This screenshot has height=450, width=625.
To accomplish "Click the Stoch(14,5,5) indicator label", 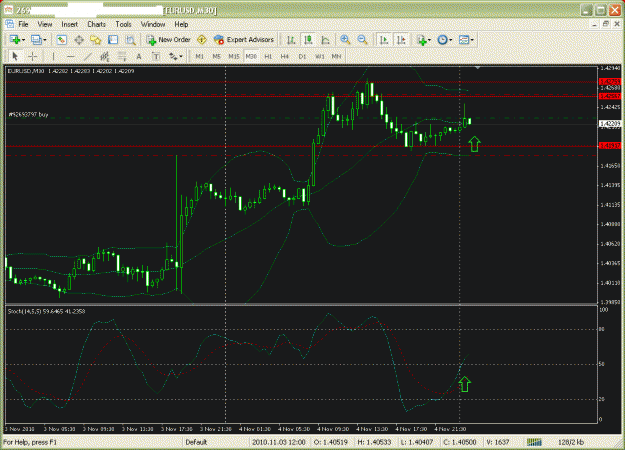I will [46, 311].
